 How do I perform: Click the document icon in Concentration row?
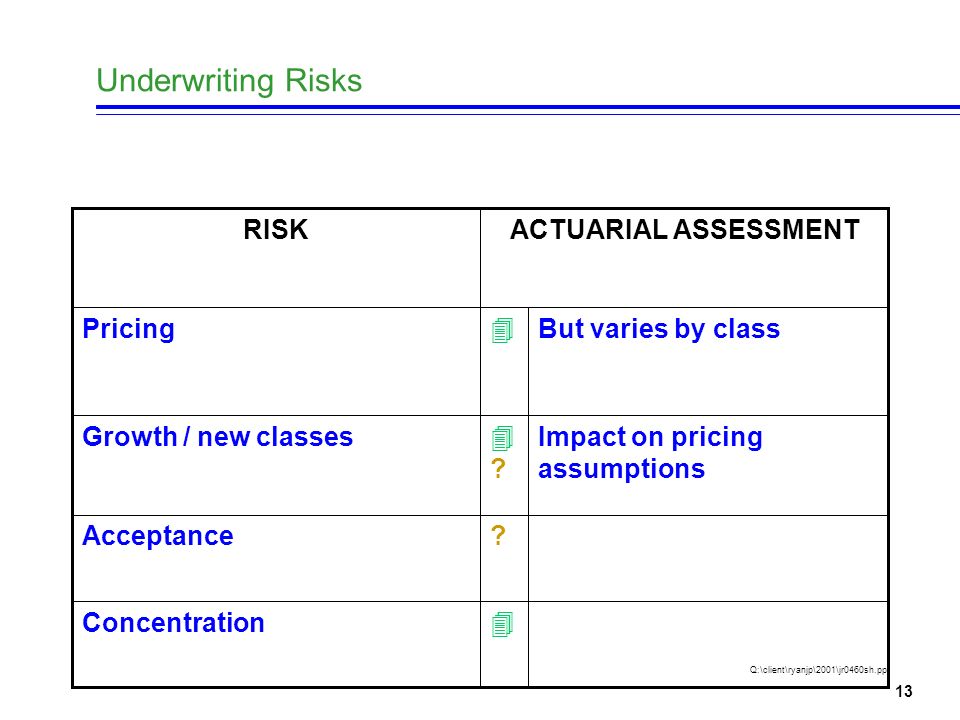502,624
